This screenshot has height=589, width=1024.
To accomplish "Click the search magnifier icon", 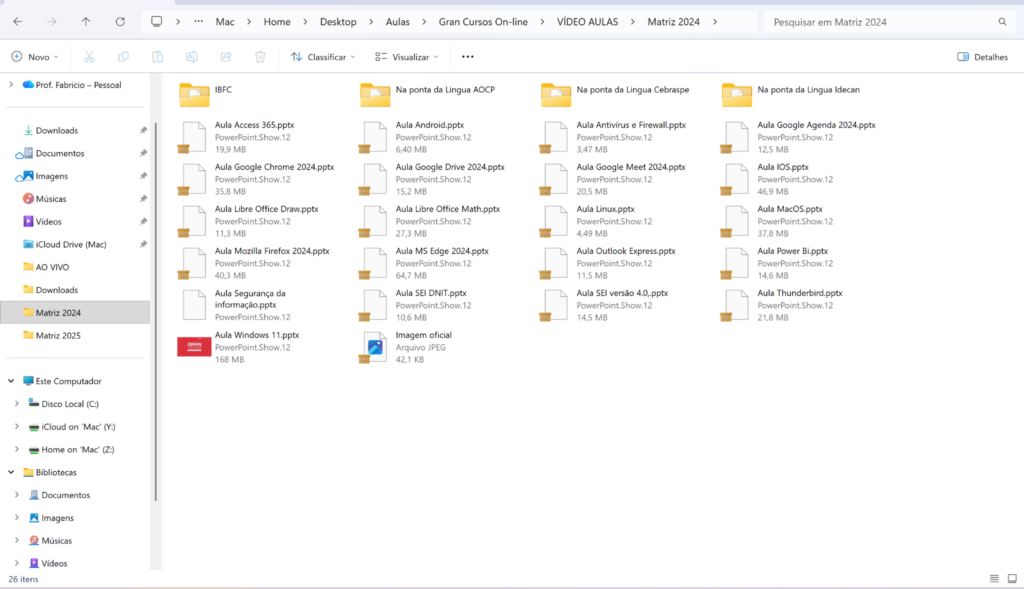I will 1002,22.
